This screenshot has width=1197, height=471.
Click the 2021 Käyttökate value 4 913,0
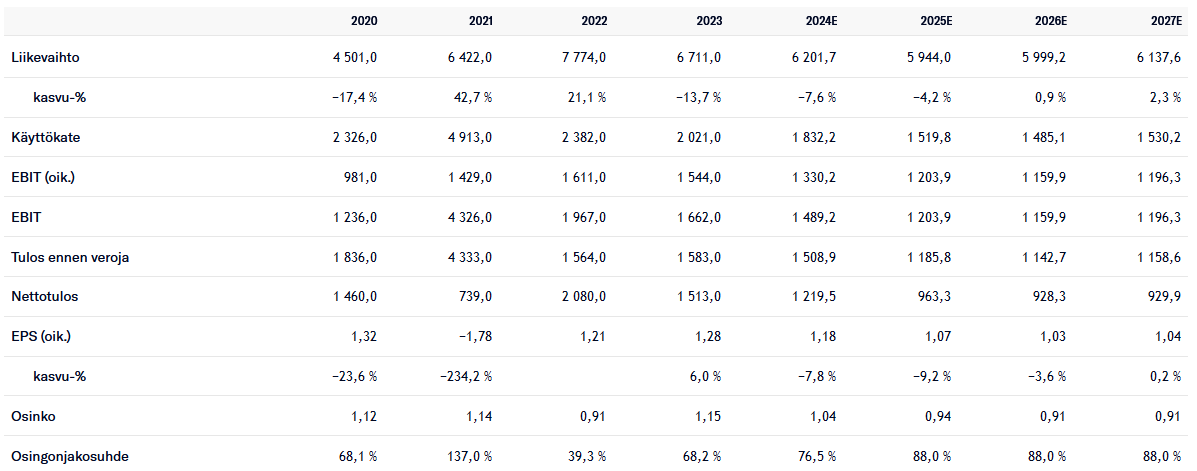click(x=468, y=137)
